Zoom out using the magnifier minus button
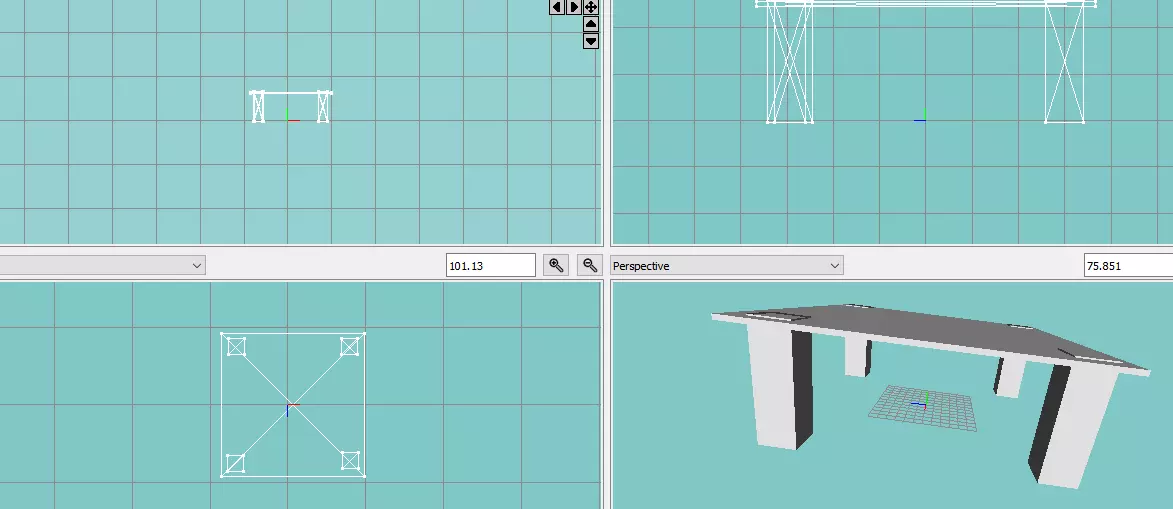Image resolution: width=1173 pixels, height=509 pixels. click(590, 265)
